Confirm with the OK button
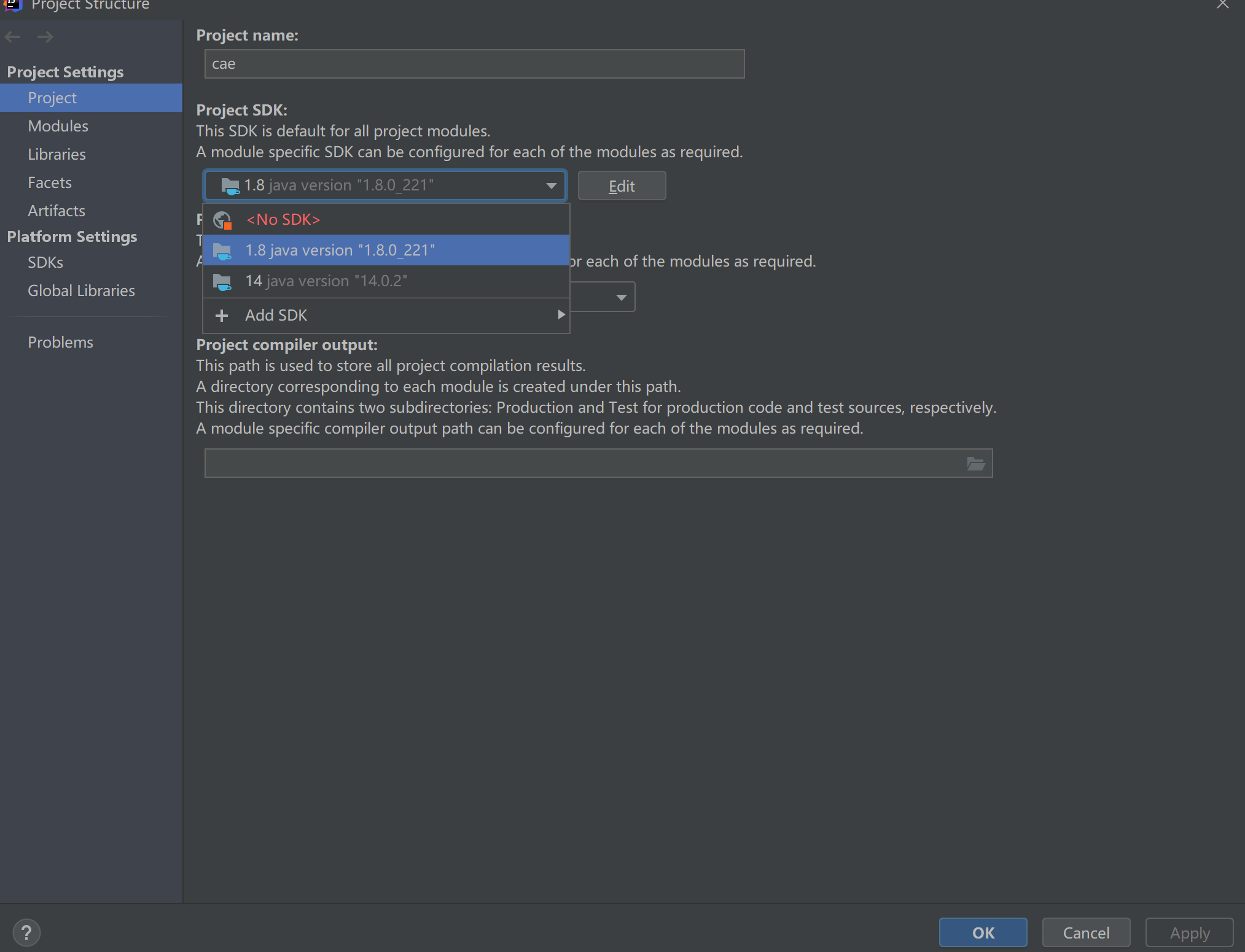 point(983,932)
